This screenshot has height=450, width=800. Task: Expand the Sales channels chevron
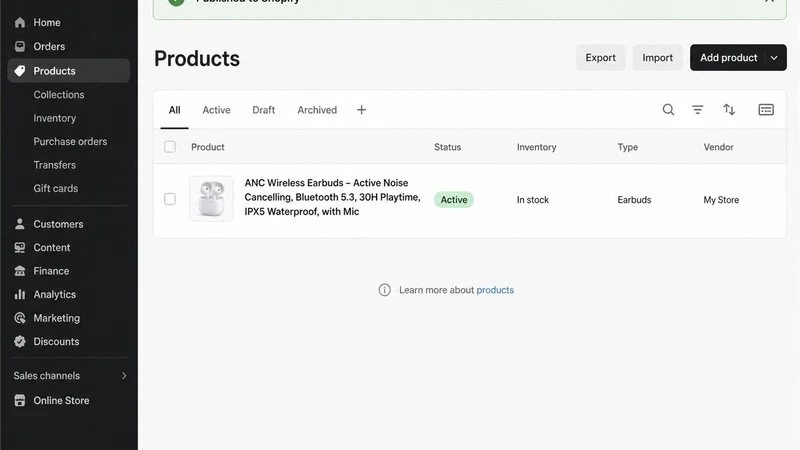click(124, 376)
